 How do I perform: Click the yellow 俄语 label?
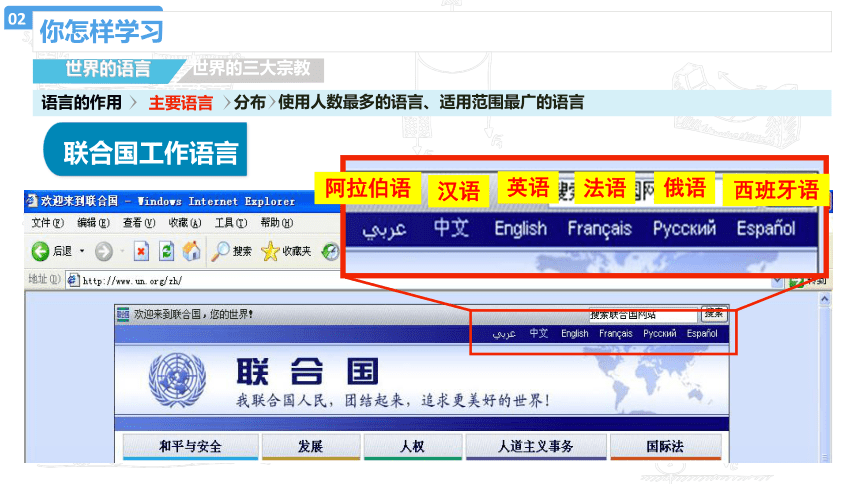coord(684,188)
